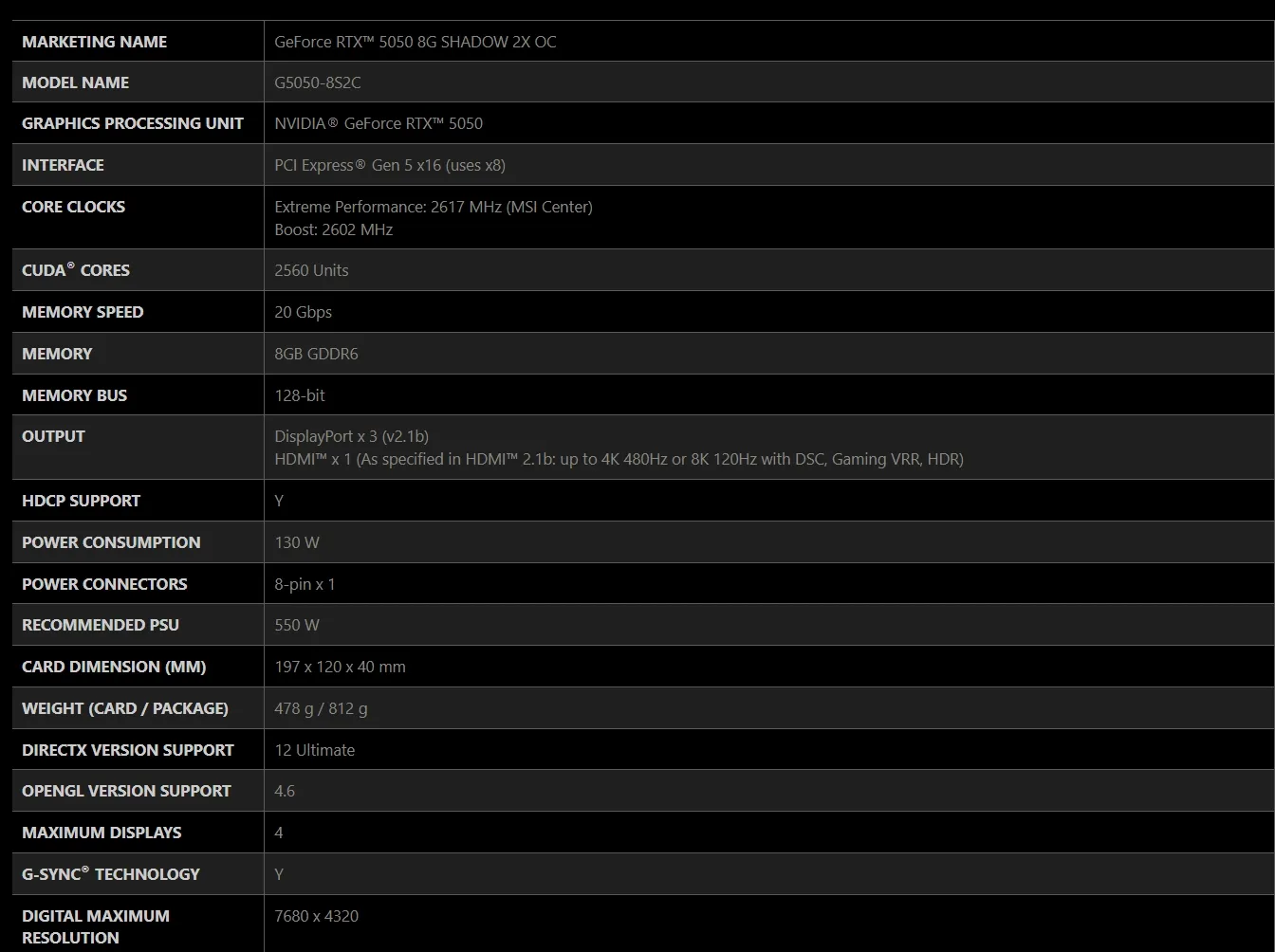
Task: Click the MARKETING NAME row label
Action: 94,42
